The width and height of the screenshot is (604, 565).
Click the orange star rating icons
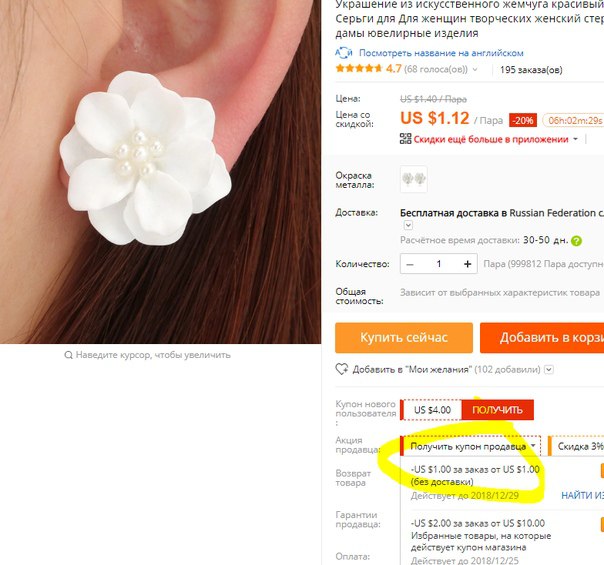pyautogui.click(x=359, y=69)
